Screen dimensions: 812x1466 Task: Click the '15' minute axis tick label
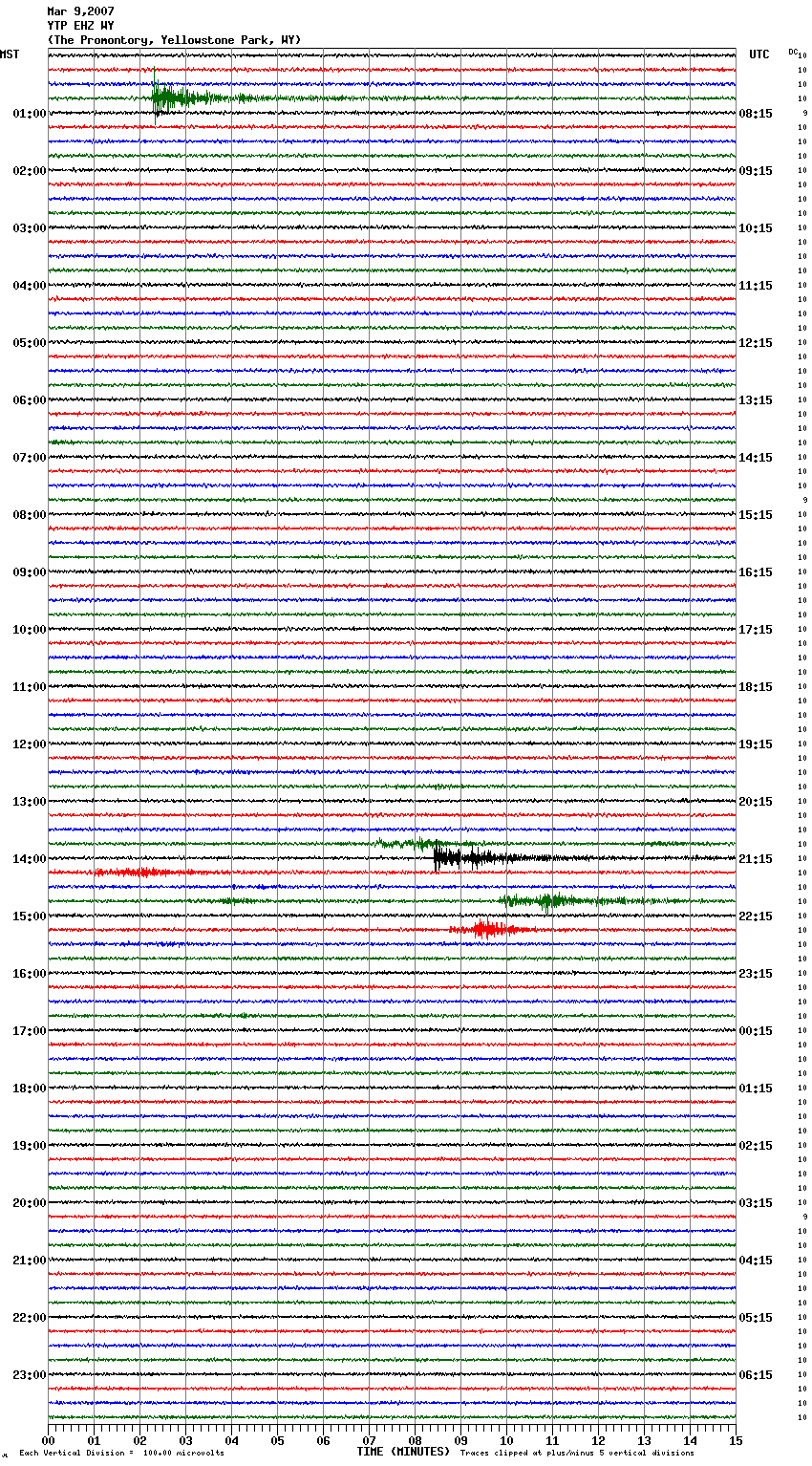[736, 1440]
